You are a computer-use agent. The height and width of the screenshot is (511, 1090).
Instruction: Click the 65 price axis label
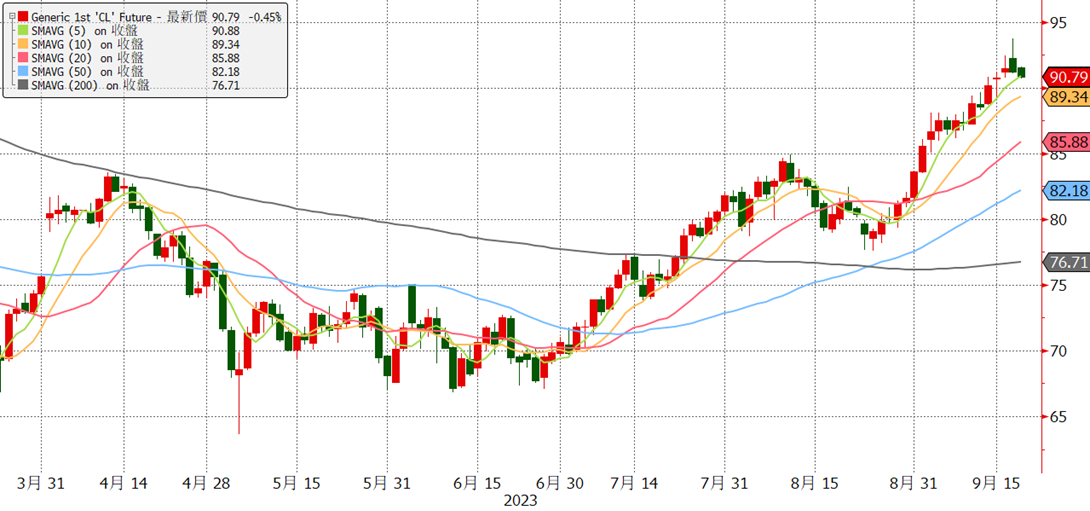pos(1057,416)
